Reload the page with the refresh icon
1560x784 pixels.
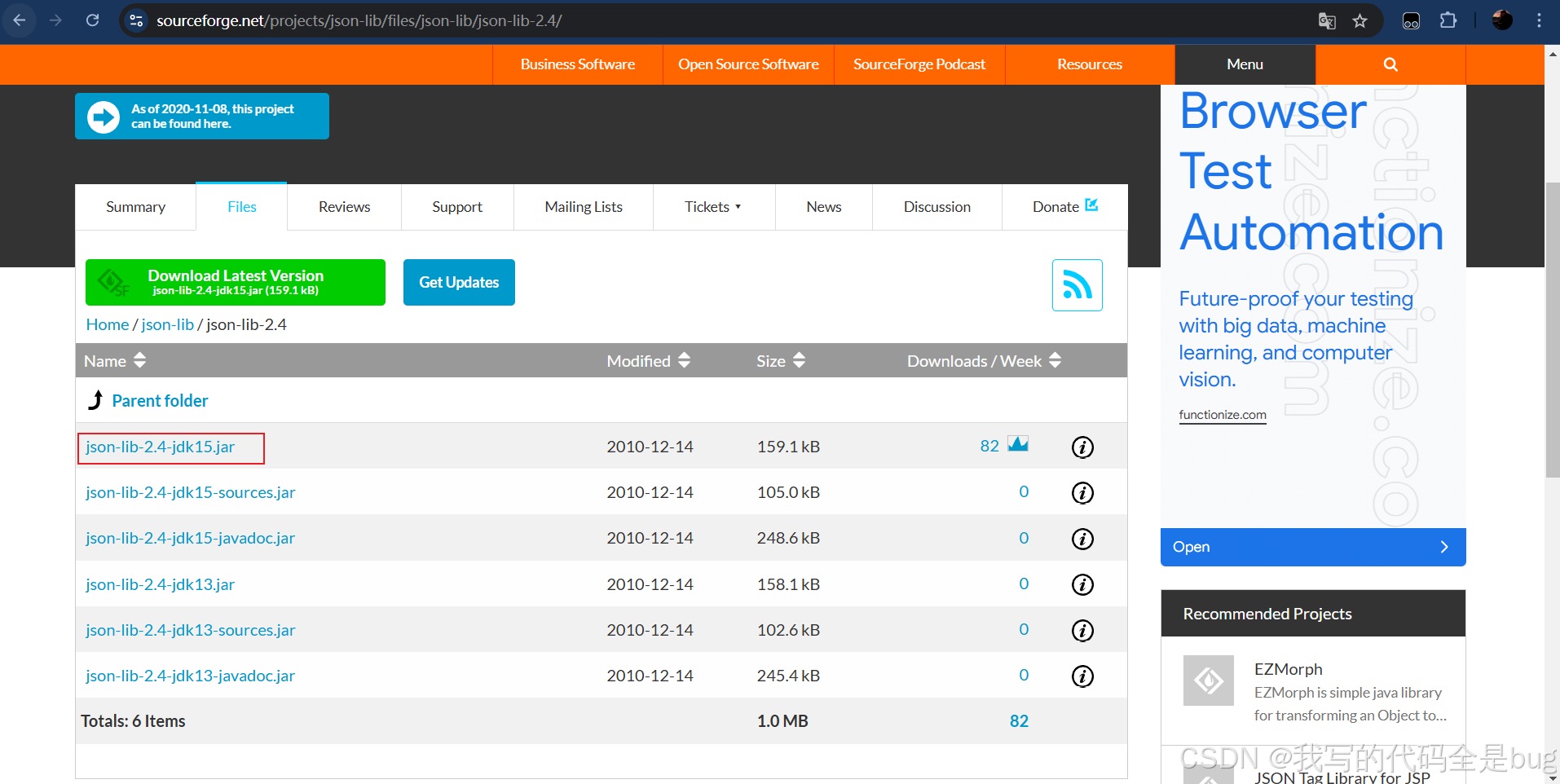pyautogui.click(x=93, y=20)
